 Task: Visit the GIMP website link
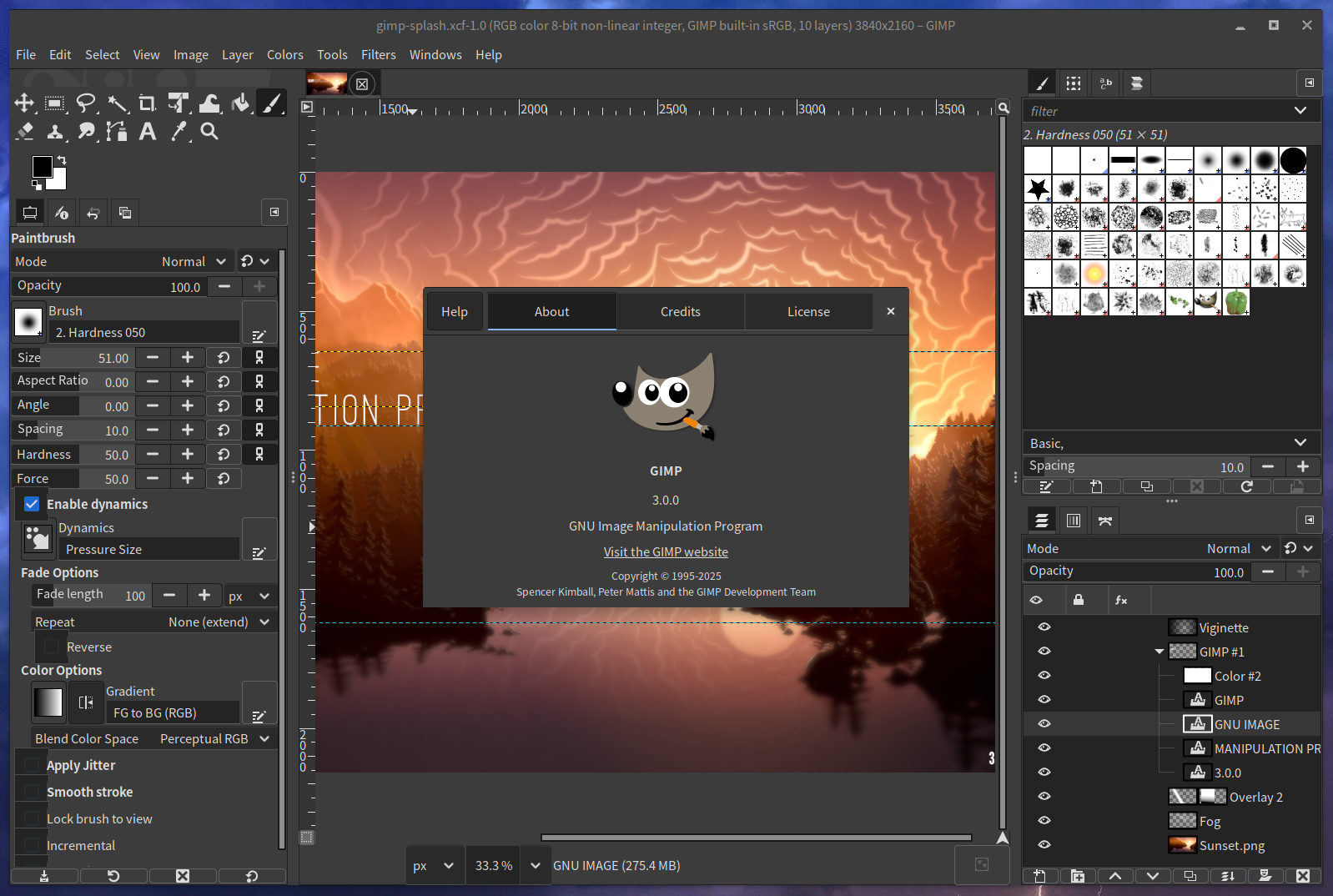666,552
